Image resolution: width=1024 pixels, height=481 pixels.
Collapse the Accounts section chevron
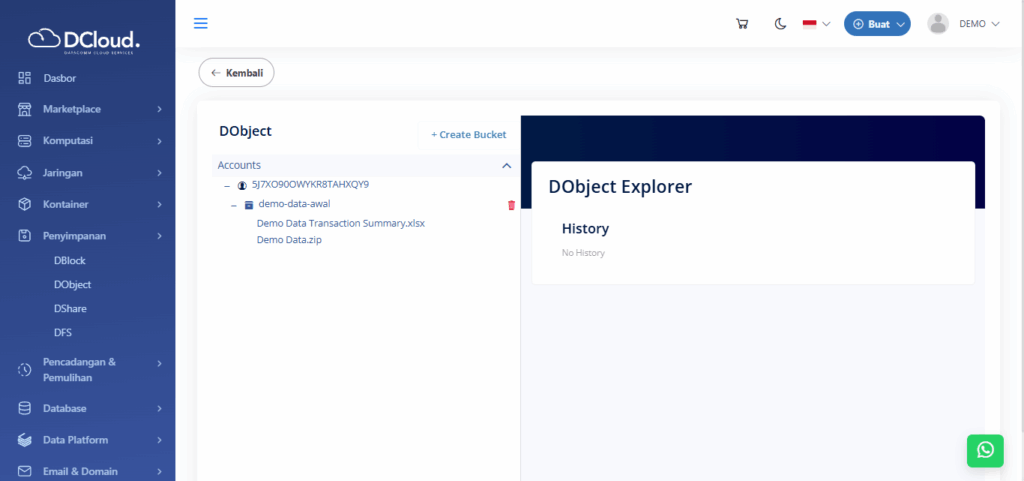506,165
